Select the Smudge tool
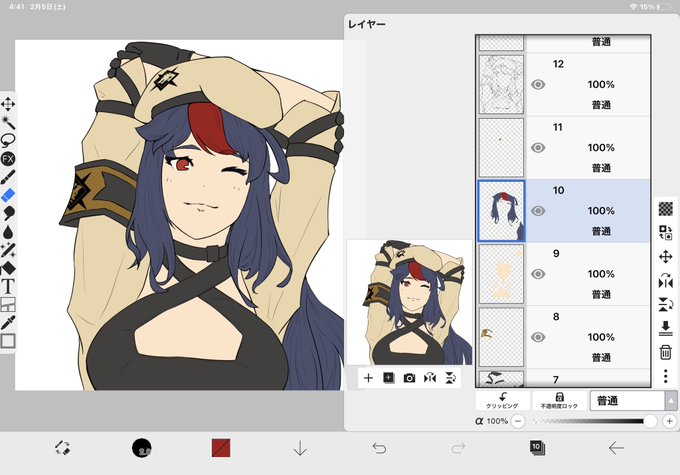 point(8,213)
